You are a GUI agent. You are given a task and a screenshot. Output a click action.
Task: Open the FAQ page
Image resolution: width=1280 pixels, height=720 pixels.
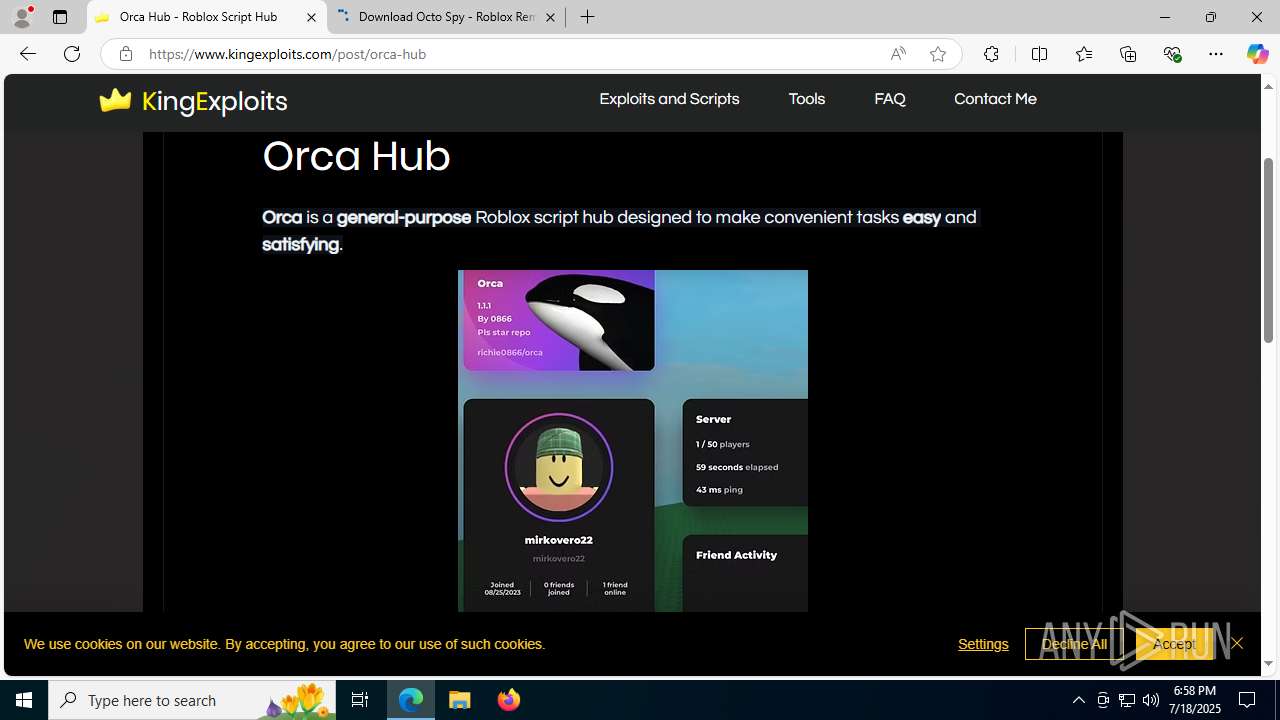point(889,99)
